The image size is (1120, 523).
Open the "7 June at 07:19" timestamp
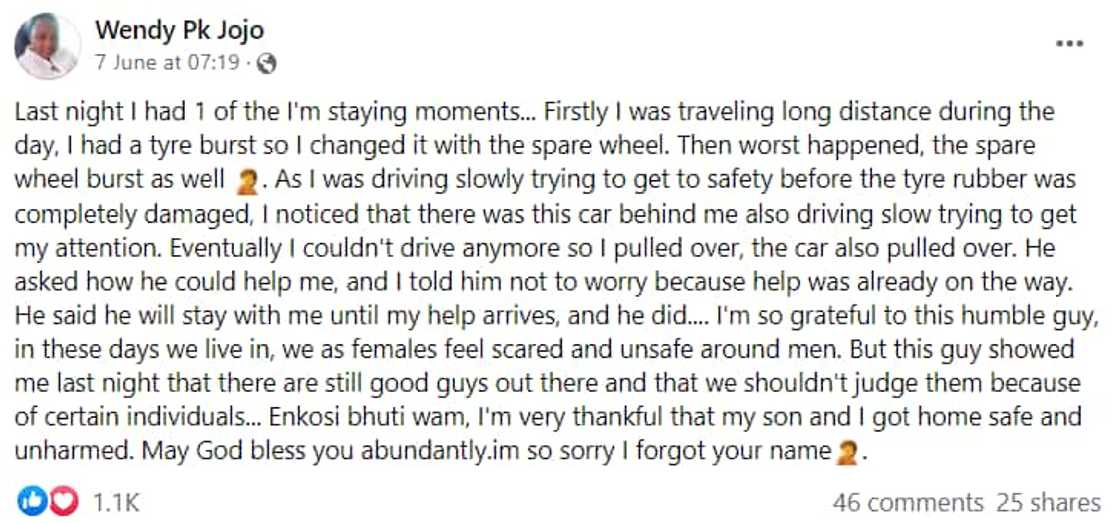(167, 63)
